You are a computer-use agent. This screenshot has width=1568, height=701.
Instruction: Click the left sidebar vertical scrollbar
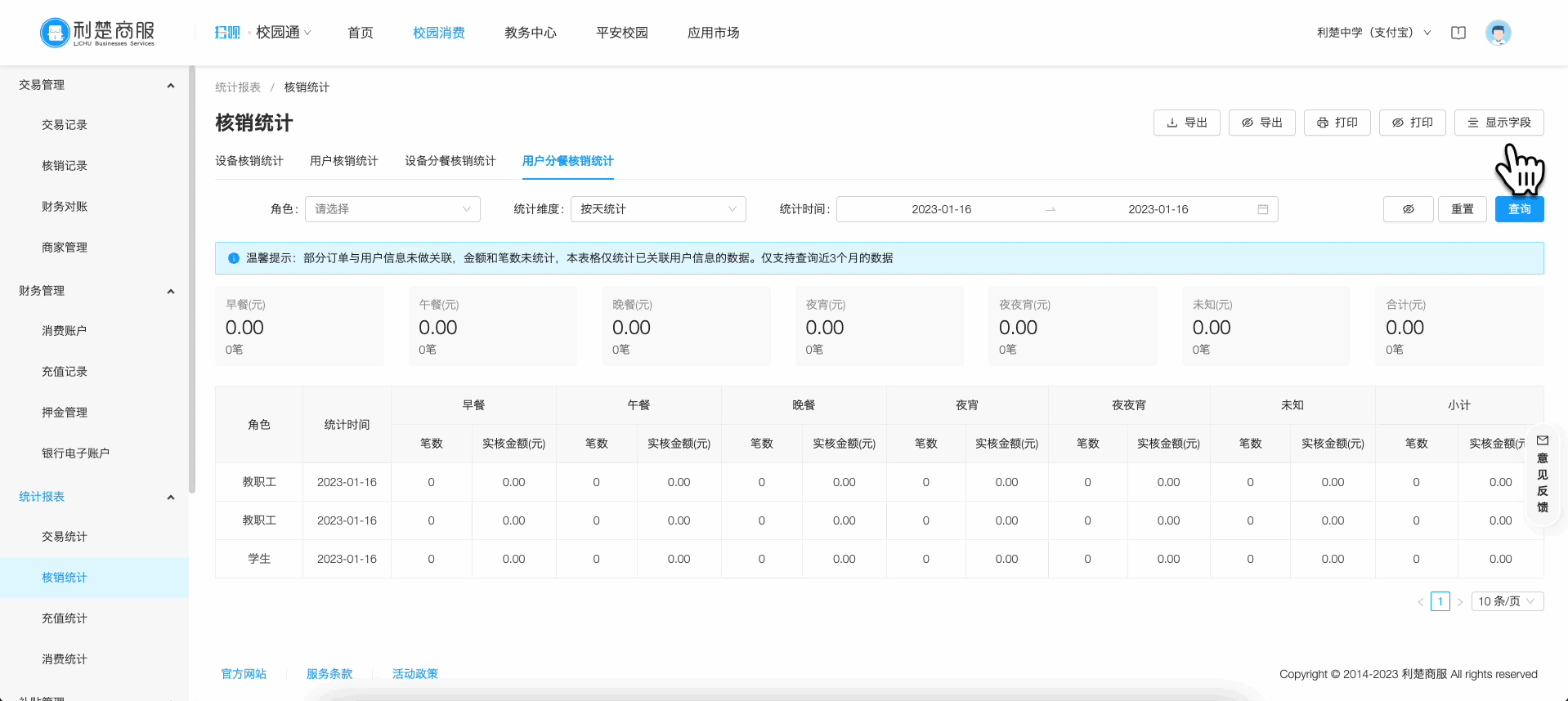[192, 278]
